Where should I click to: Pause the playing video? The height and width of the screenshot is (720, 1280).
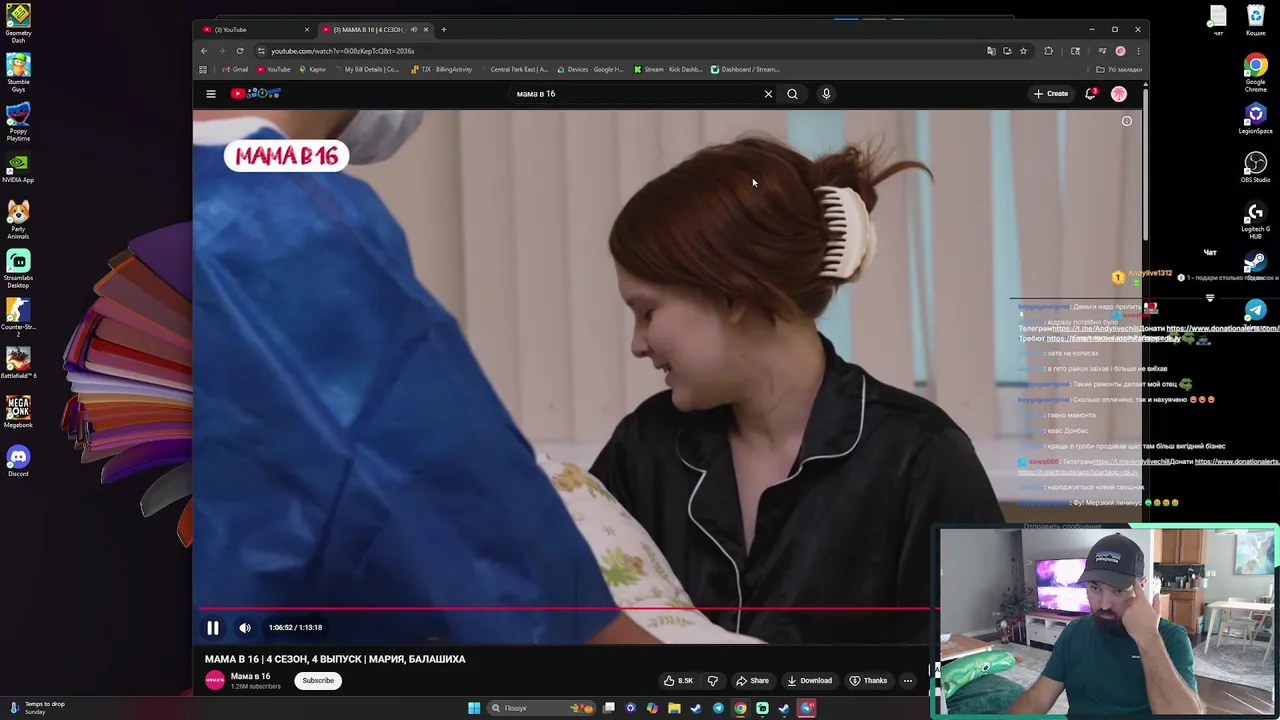(x=212, y=628)
